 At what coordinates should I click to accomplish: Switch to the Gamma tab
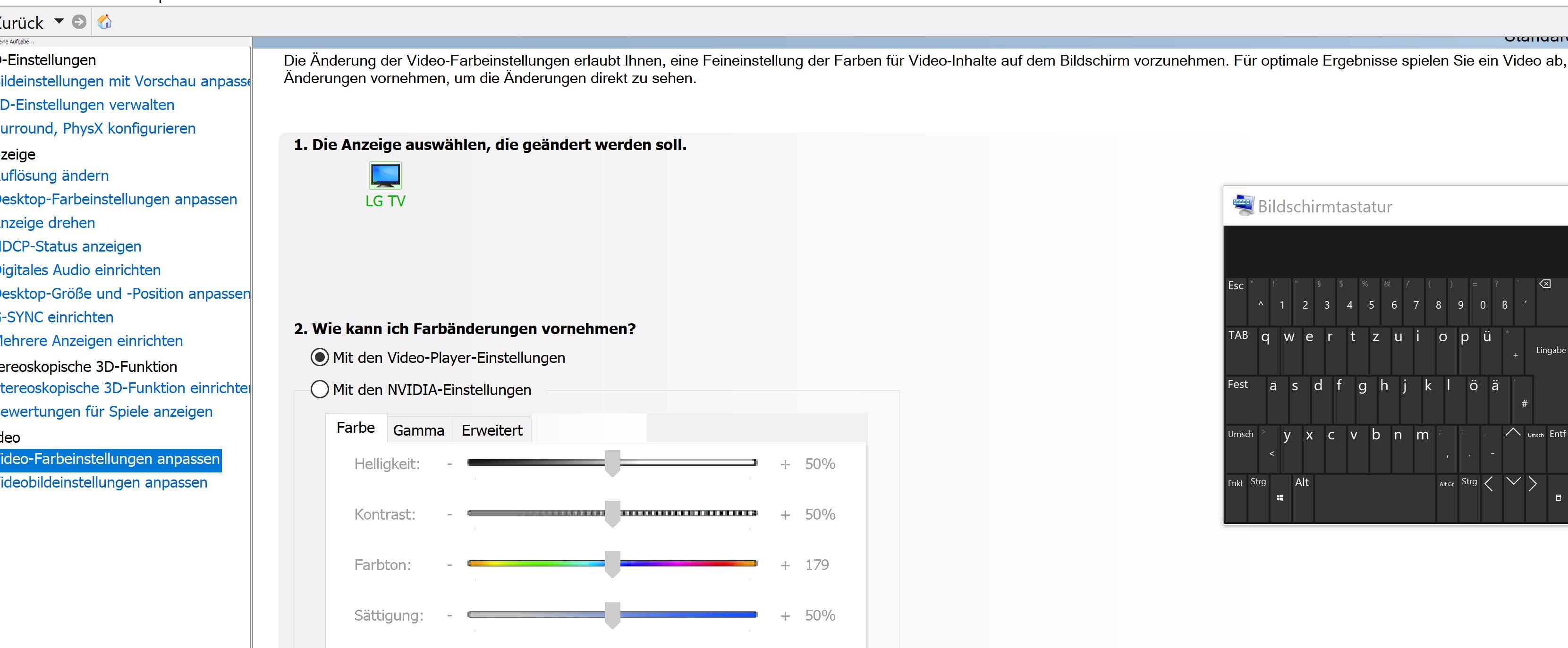click(x=418, y=430)
